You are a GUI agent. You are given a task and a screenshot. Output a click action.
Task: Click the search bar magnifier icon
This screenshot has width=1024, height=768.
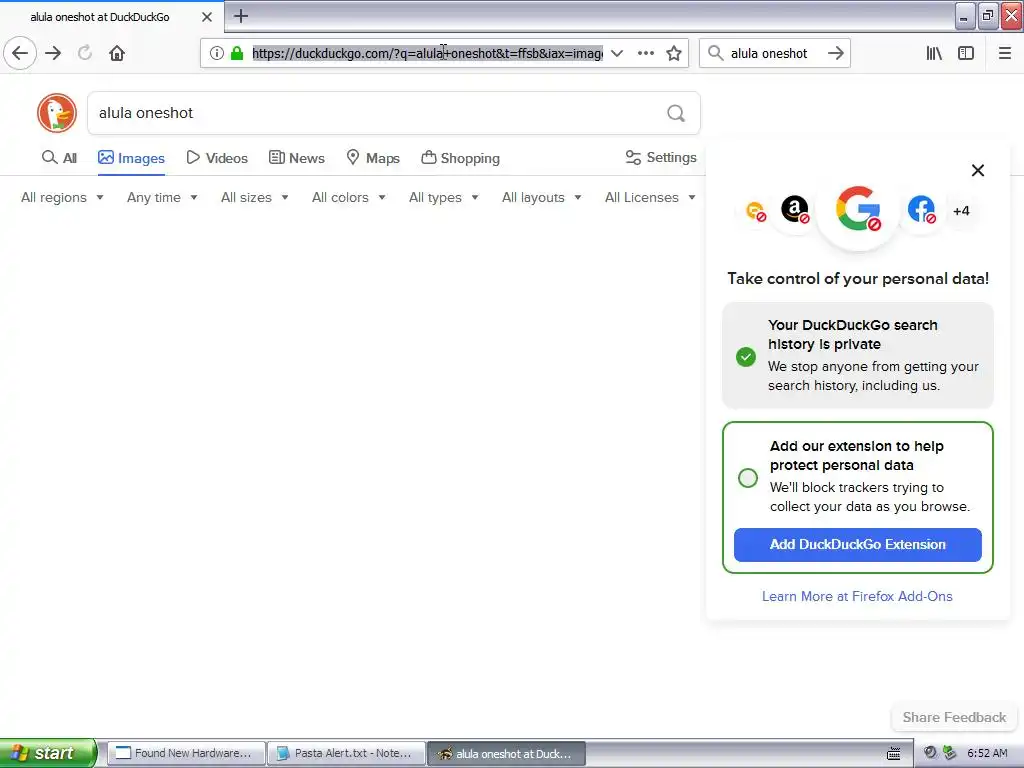tap(715, 53)
